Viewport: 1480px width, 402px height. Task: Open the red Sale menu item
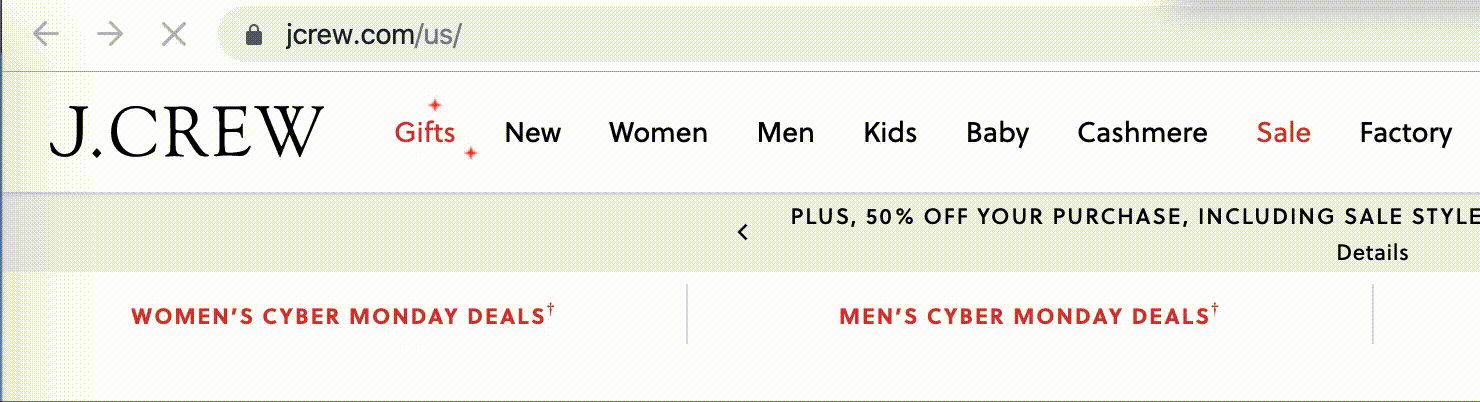pyautogui.click(x=1284, y=132)
